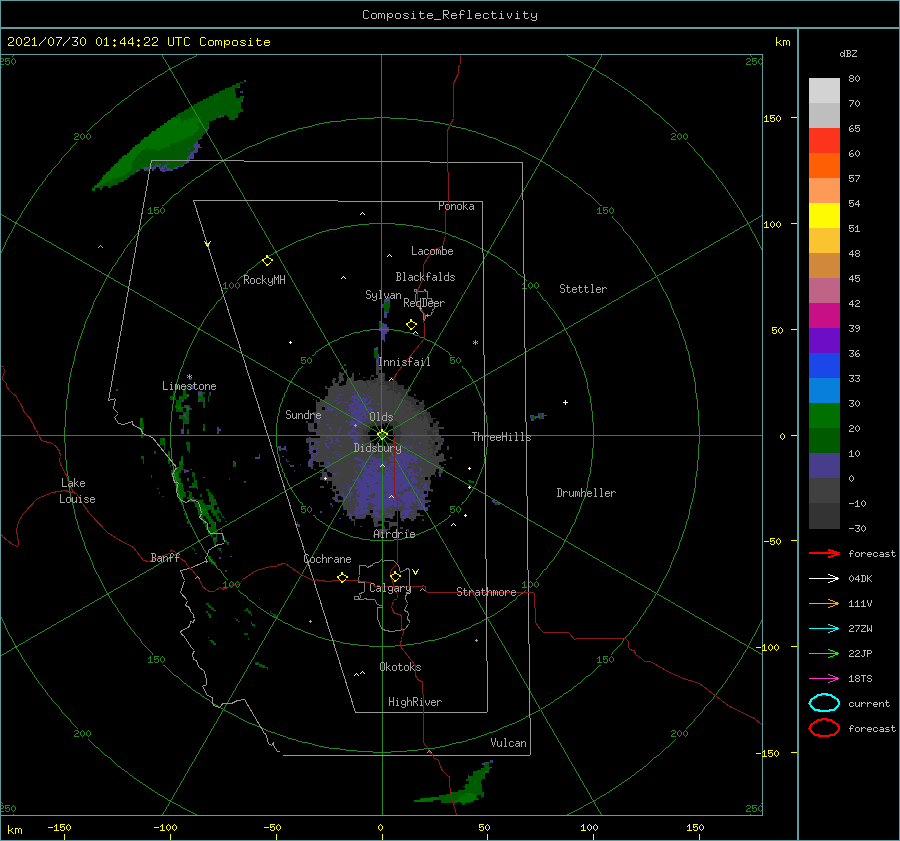
Task: Click the Airdrie label
Action: (394, 534)
